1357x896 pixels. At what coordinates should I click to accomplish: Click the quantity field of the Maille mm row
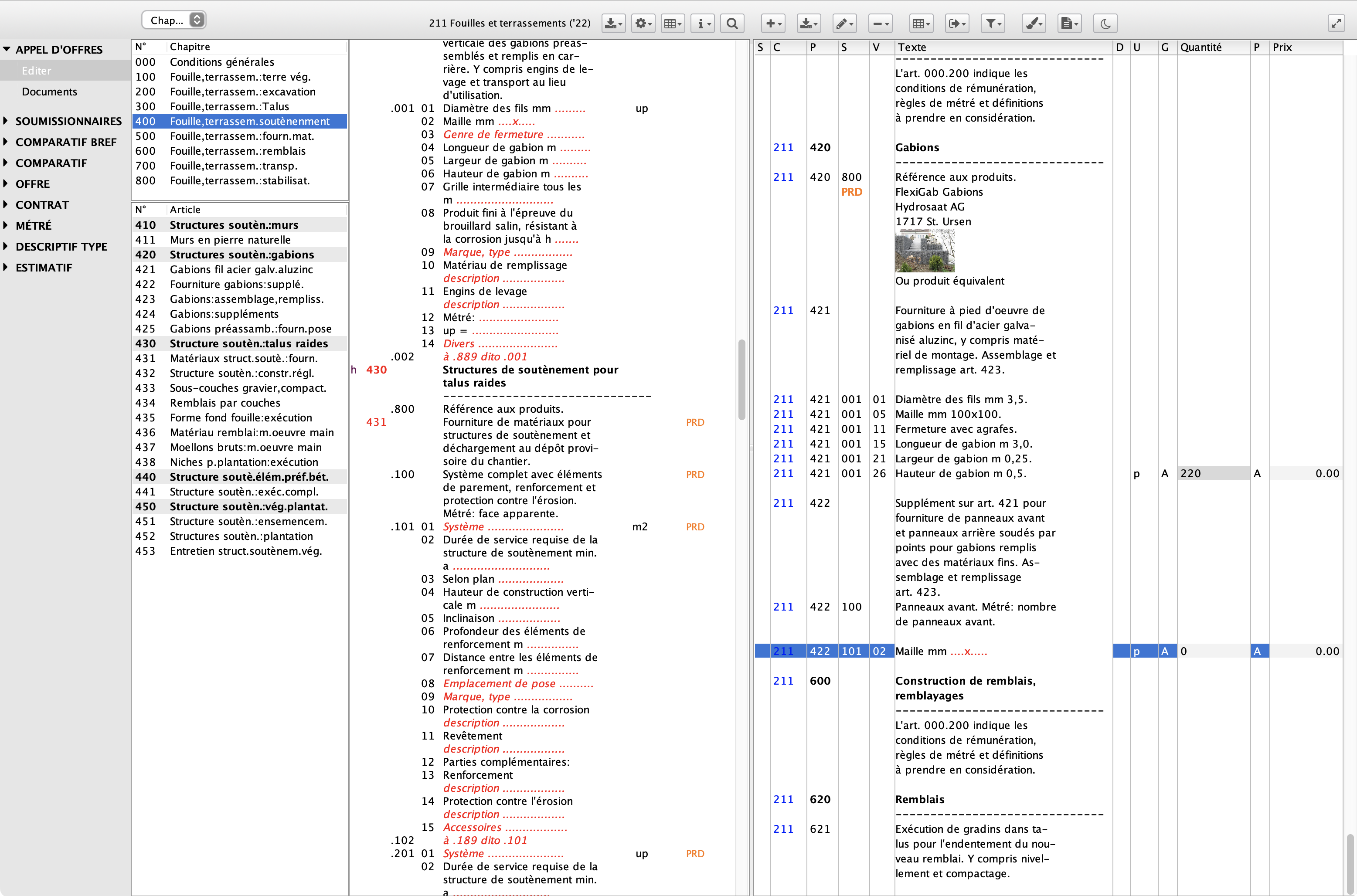(x=1213, y=651)
